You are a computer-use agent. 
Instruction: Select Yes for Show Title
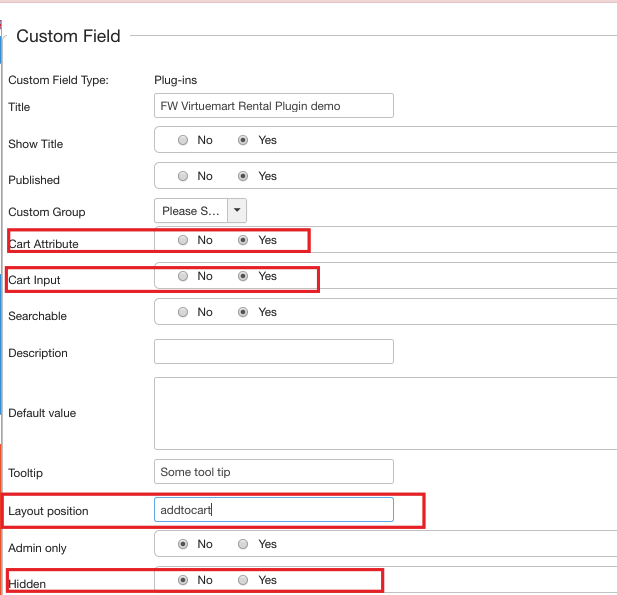tap(243, 140)
